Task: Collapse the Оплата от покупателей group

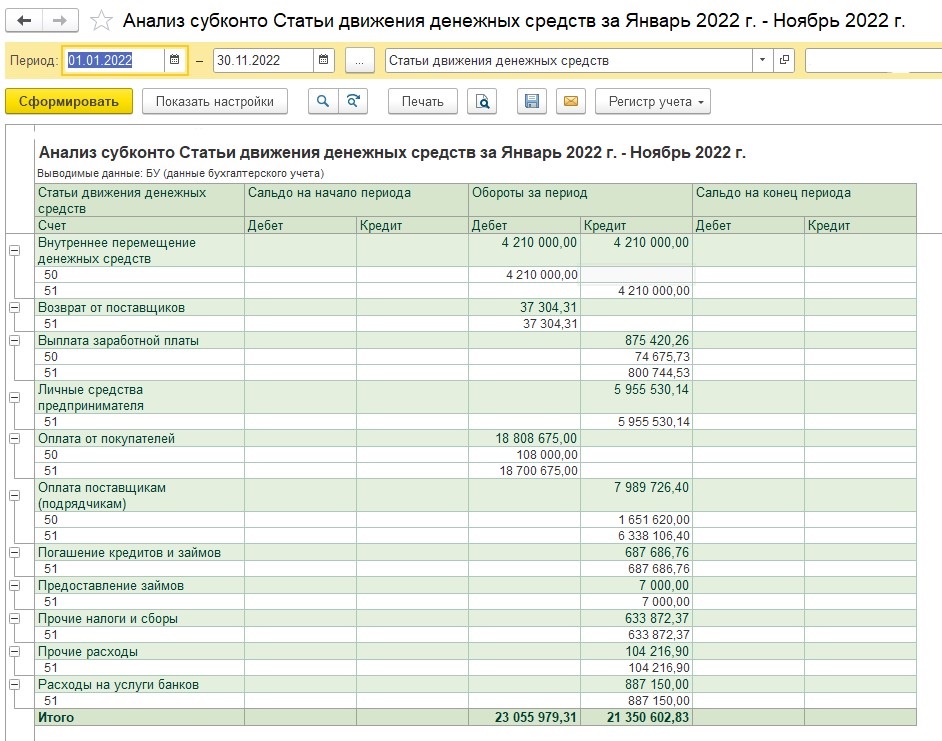Action: pos(14,439)
